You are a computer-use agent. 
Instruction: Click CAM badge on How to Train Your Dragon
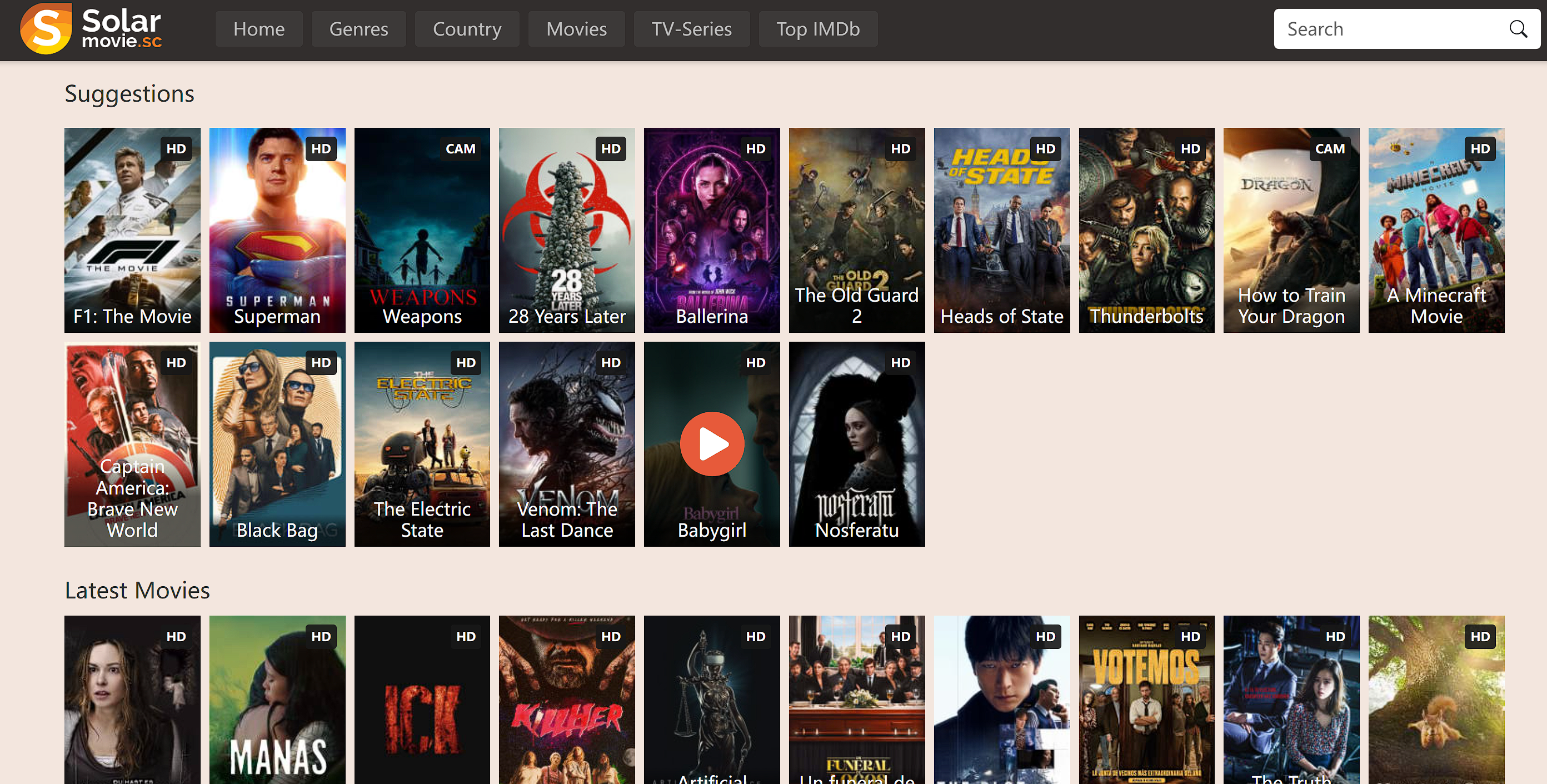(1330, 148)
